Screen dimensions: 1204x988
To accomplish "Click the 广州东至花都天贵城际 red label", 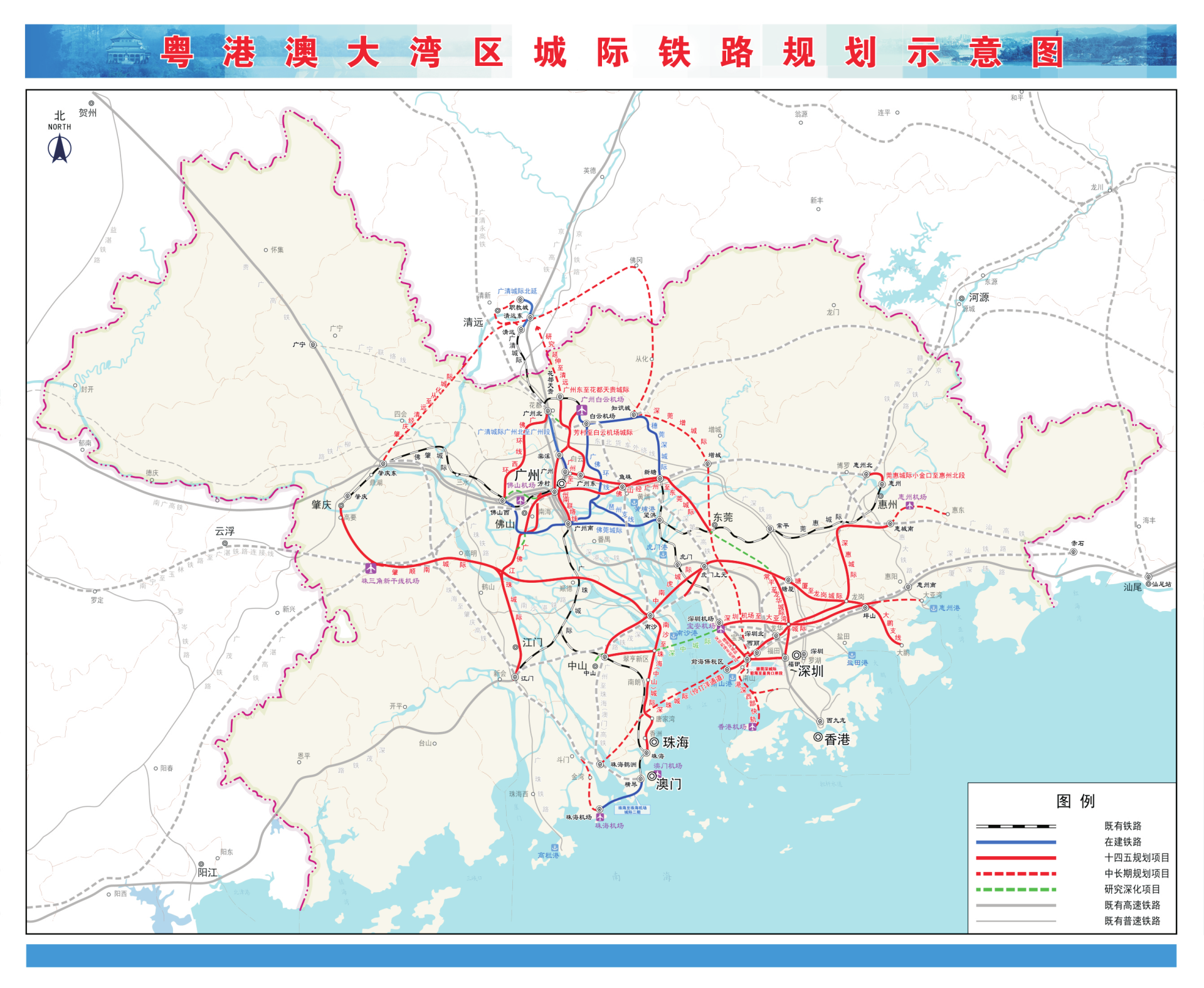I will pyautogui.click(x=596, y=390).
